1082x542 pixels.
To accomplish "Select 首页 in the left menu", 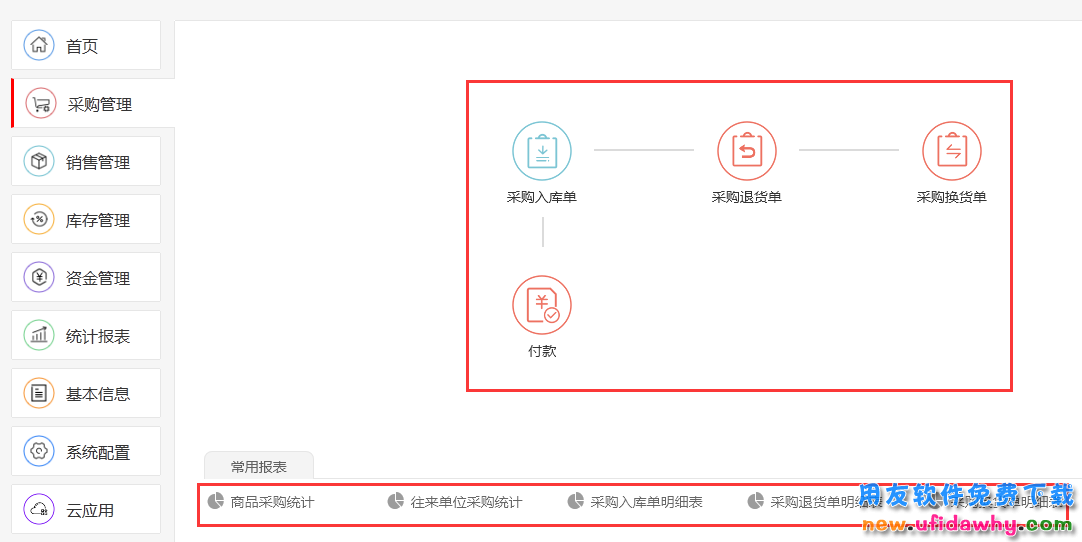I will [x=82, y=46].
